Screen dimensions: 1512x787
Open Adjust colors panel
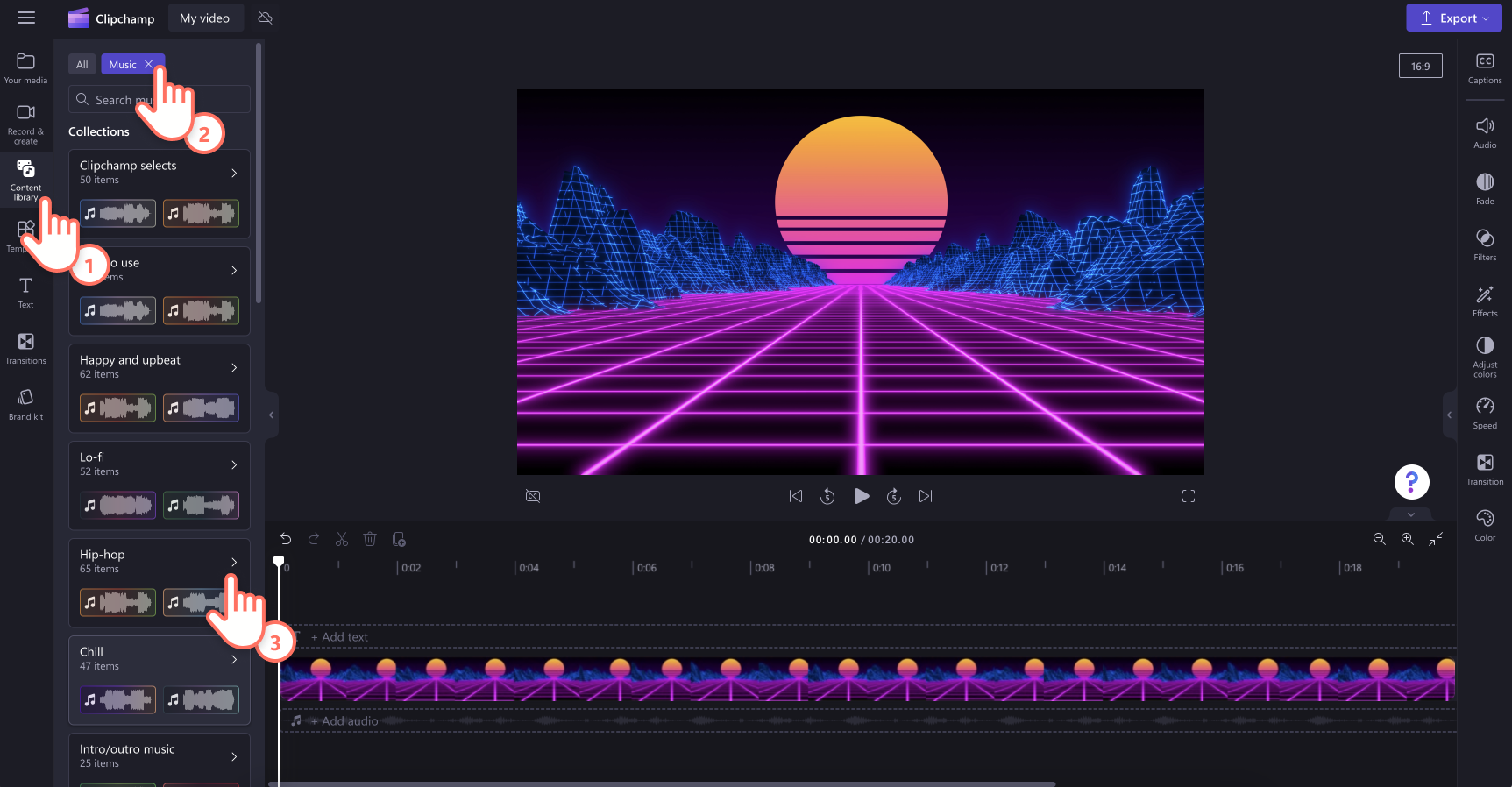click(1485, 358)
